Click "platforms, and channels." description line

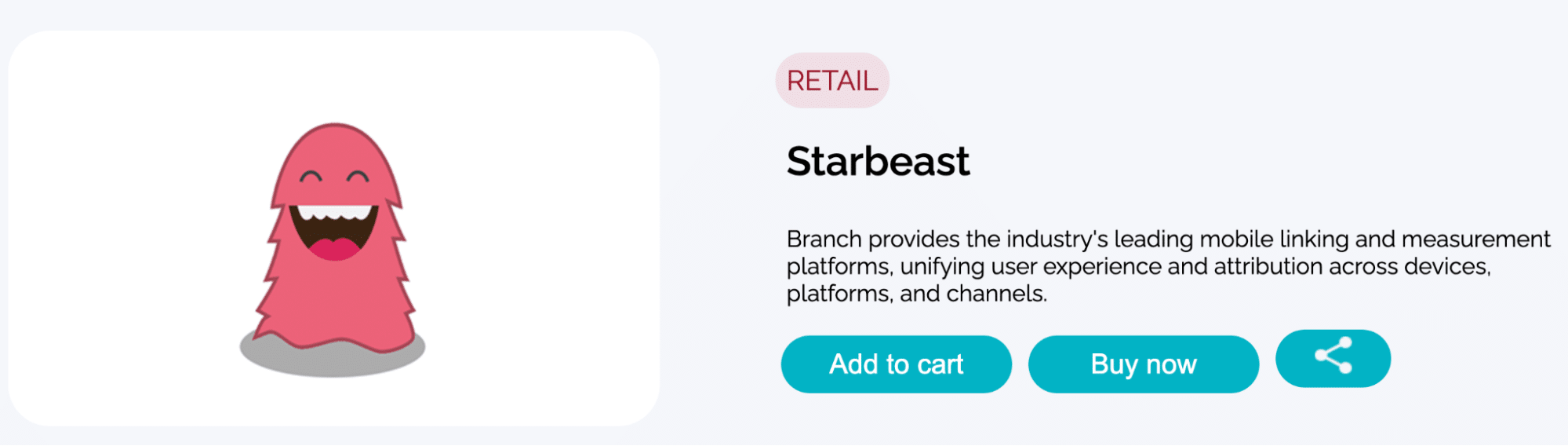916,294
